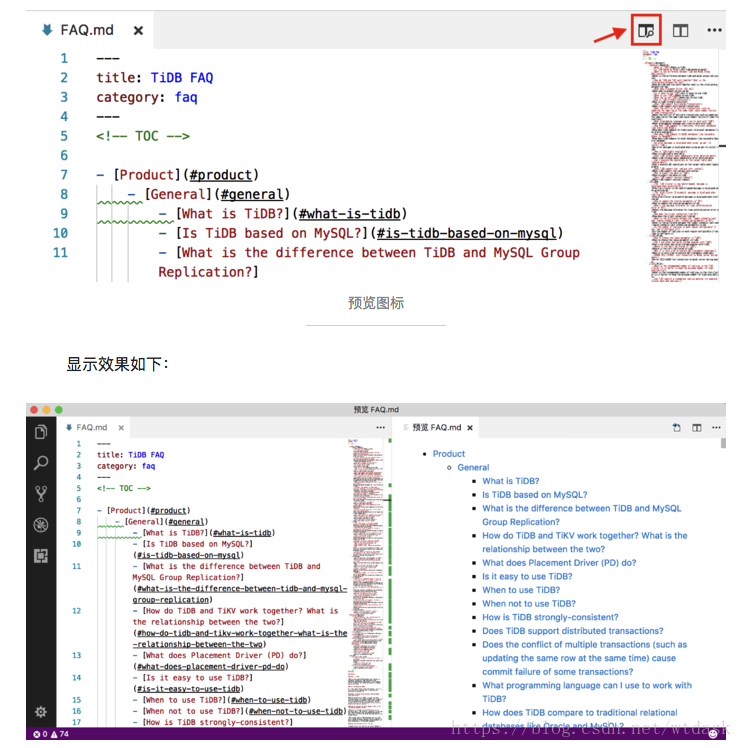Open 'When to use TiDB?' preview link

point(521,590)
